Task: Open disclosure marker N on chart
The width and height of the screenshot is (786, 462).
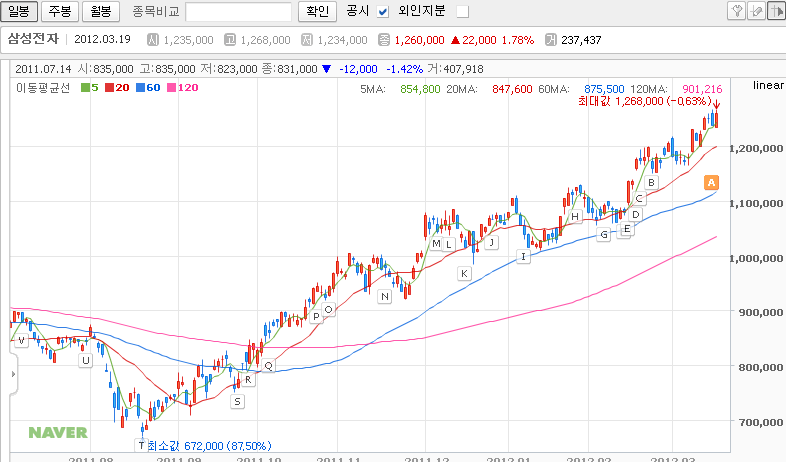Action: tap(384, 297)
